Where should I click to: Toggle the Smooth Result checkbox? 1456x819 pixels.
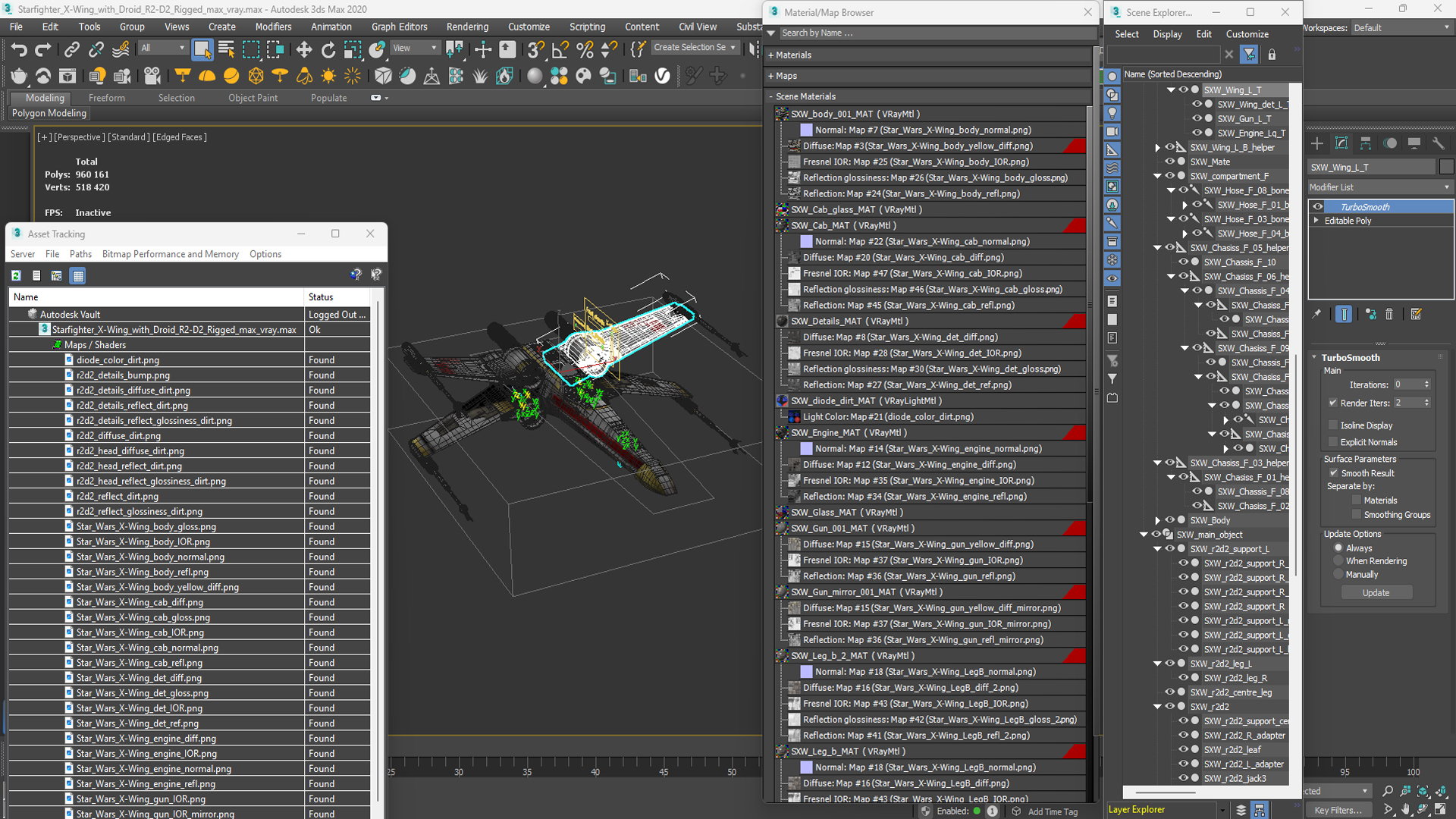click(1333, 473)
